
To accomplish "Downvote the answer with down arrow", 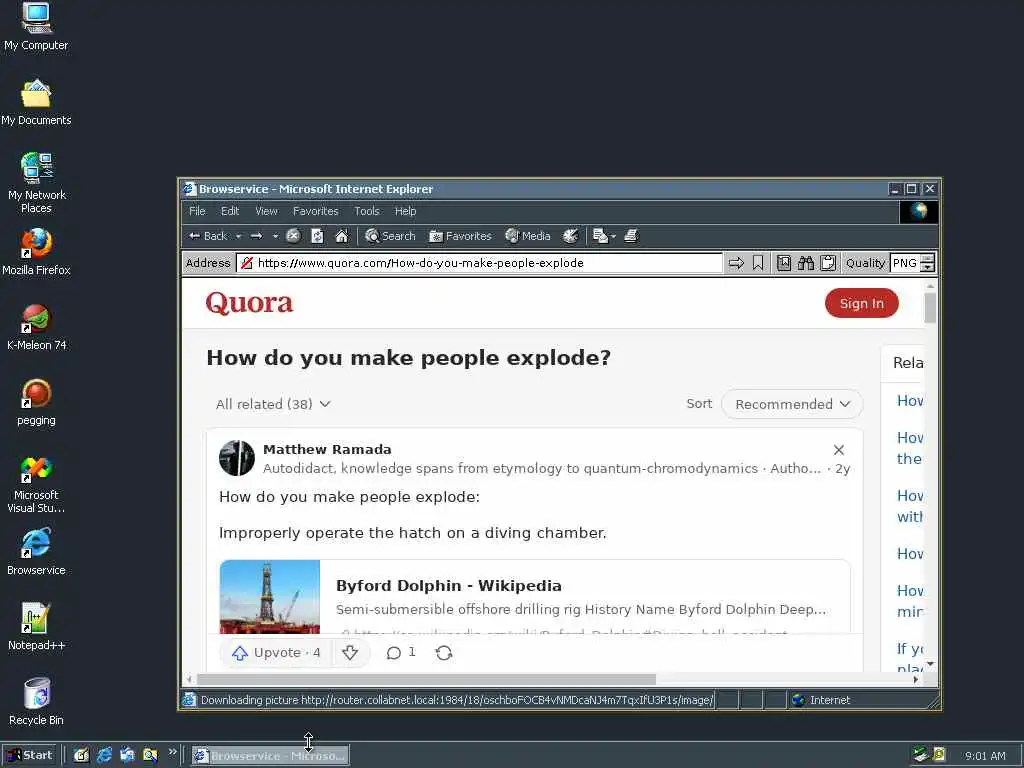I will click(x=350, y=652).
